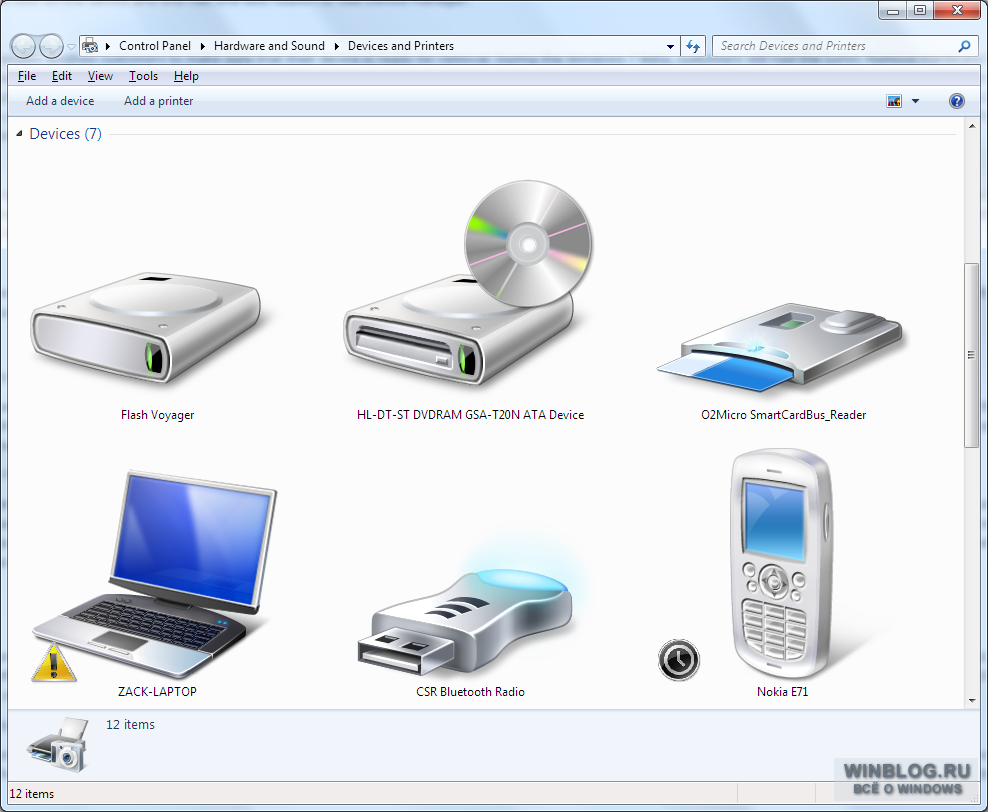Click the ZACK-LAPTOP label
This screenshot has height=812, width=988.
[x=157, y=692]
